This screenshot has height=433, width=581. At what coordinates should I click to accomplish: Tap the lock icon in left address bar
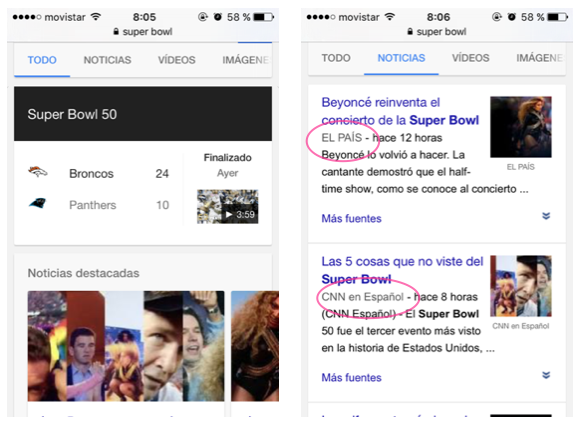[116, 31]
